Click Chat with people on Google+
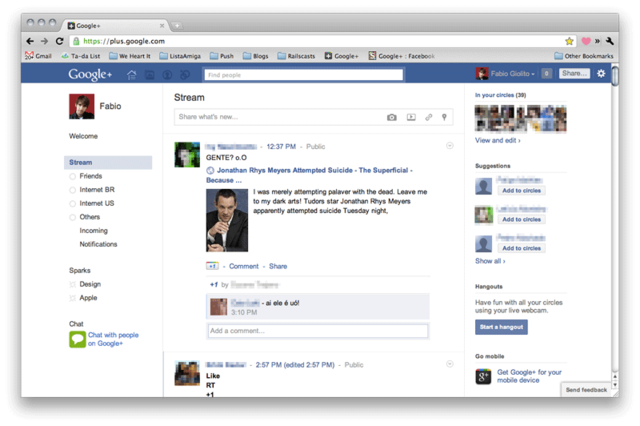The image size is (640, 426). tap(113, 339)
